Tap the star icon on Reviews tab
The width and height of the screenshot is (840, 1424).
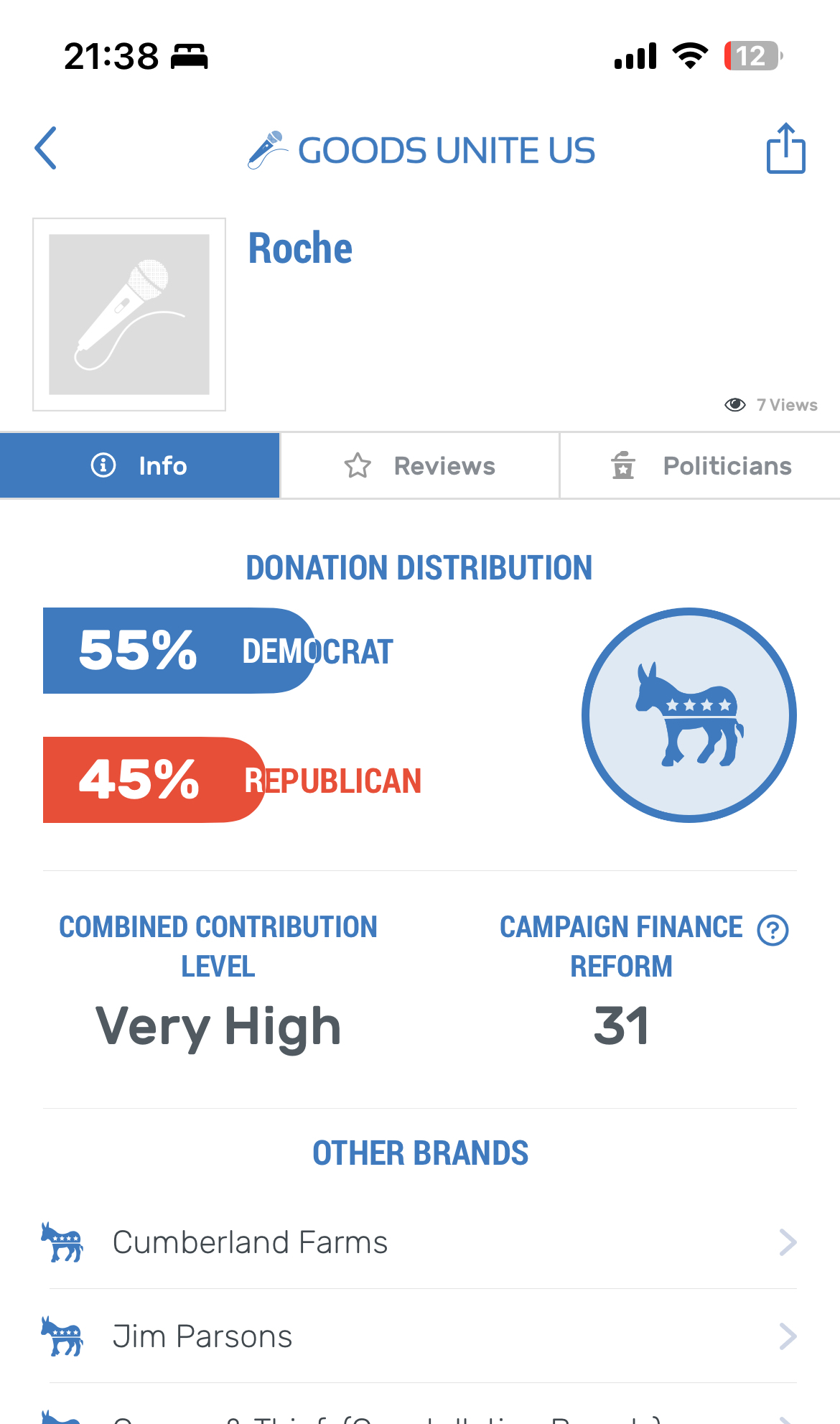tap(358, 466)
